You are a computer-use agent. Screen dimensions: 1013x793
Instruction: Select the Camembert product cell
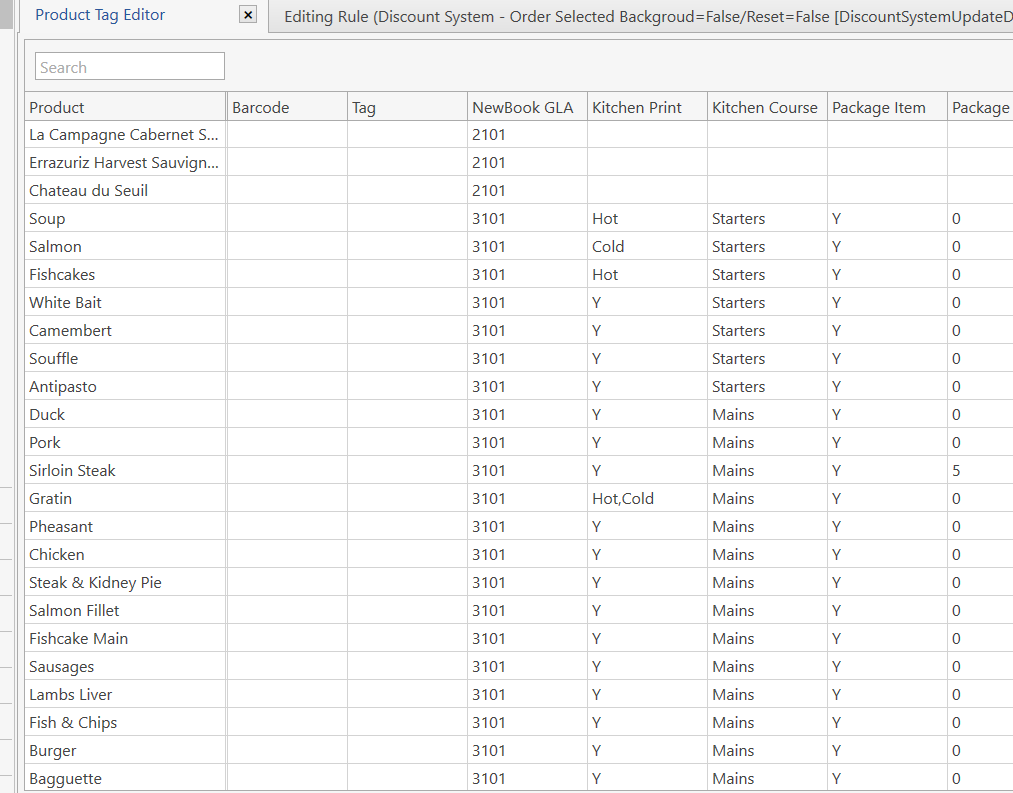tap(126, 330)
